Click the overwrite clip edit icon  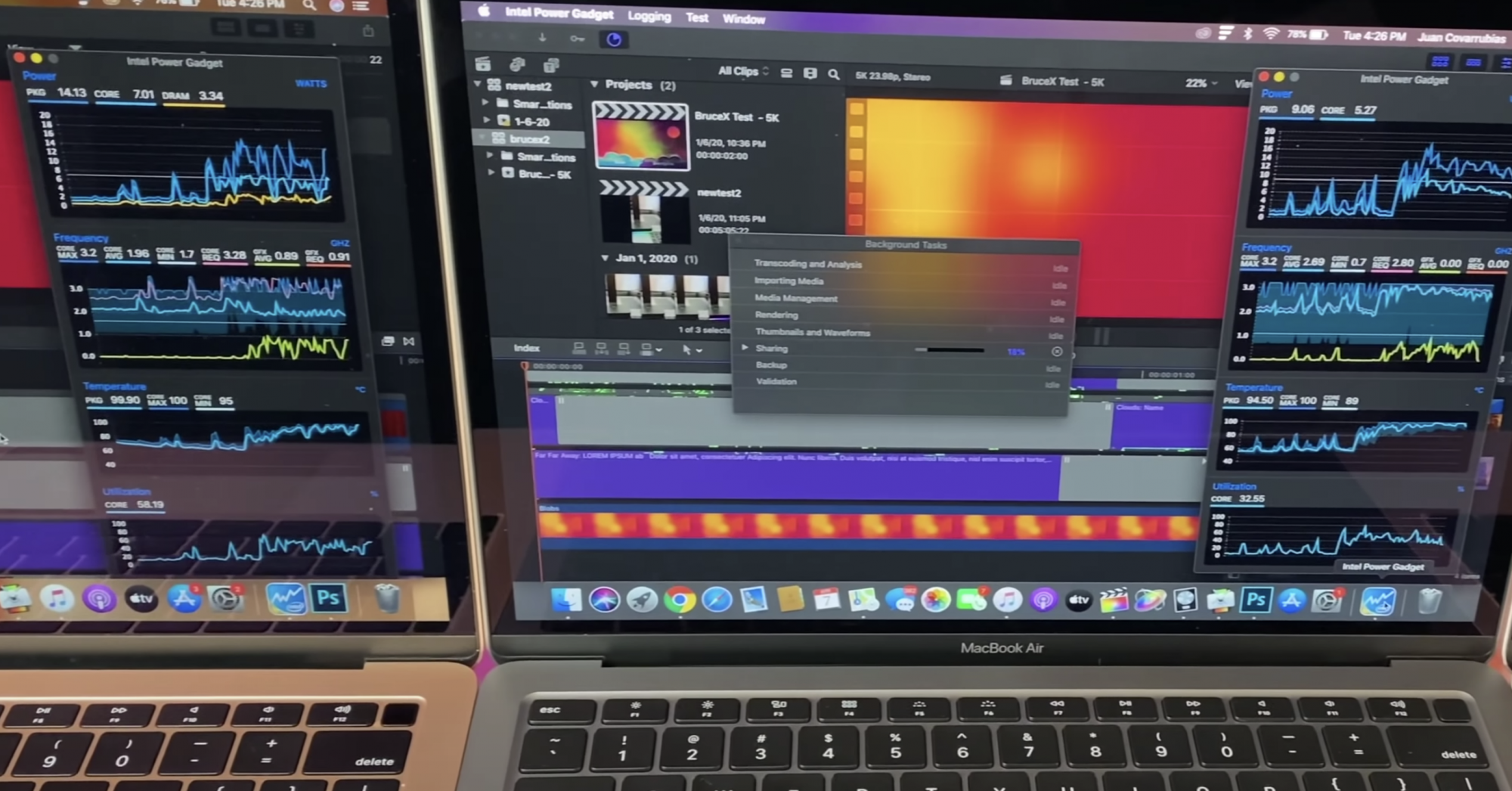click(646, 349)
